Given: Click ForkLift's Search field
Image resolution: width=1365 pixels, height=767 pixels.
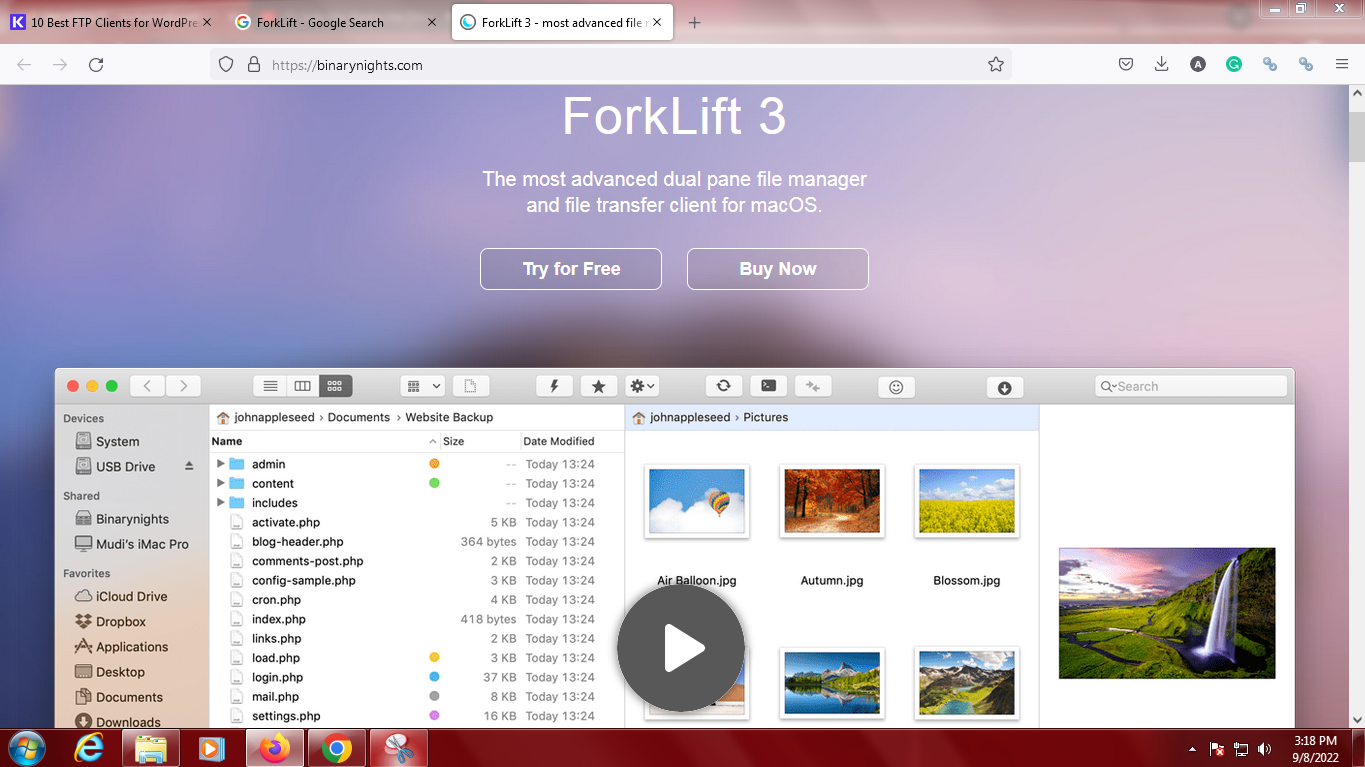Looking at the screenshot, I should [x=1191, y=386].
